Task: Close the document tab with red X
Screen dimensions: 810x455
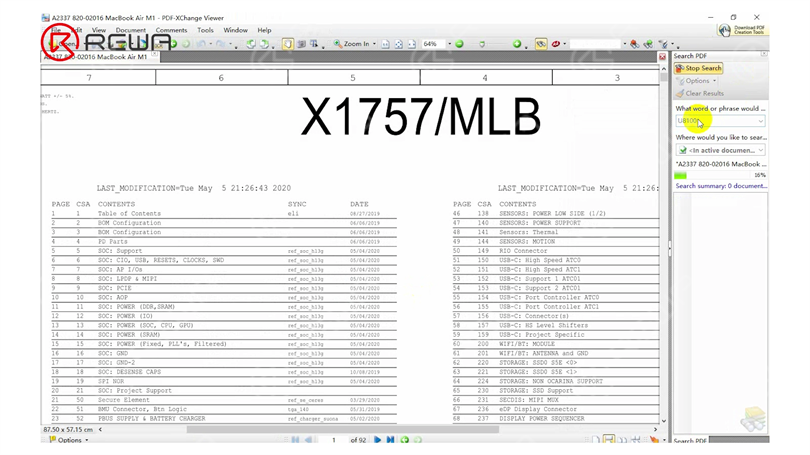Action: 662,57
